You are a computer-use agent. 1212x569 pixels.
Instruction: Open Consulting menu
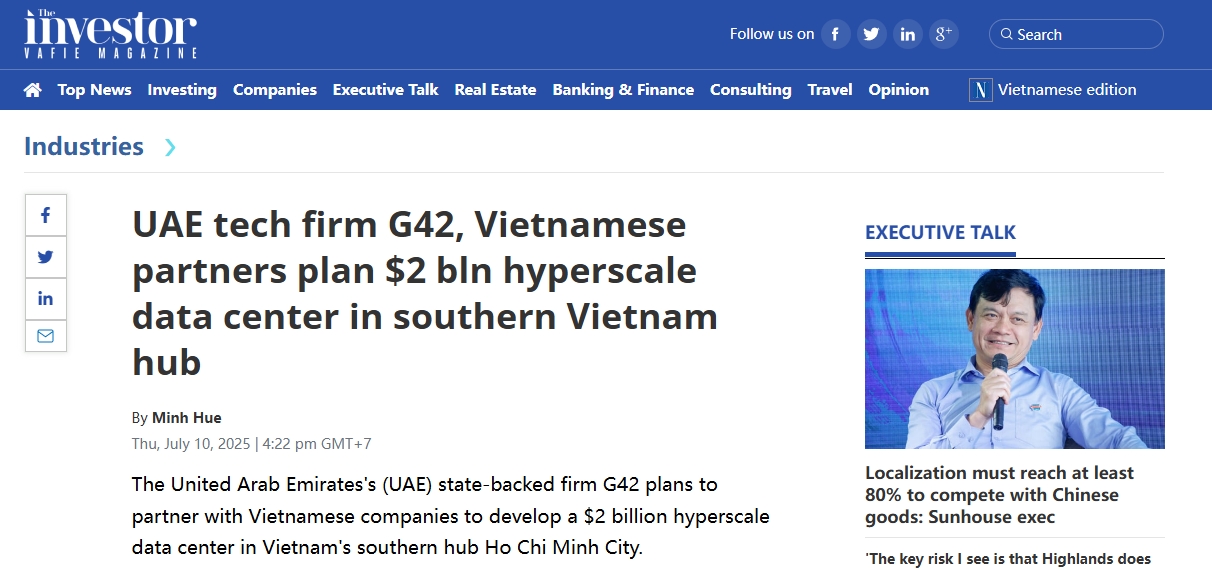point(751,90)
